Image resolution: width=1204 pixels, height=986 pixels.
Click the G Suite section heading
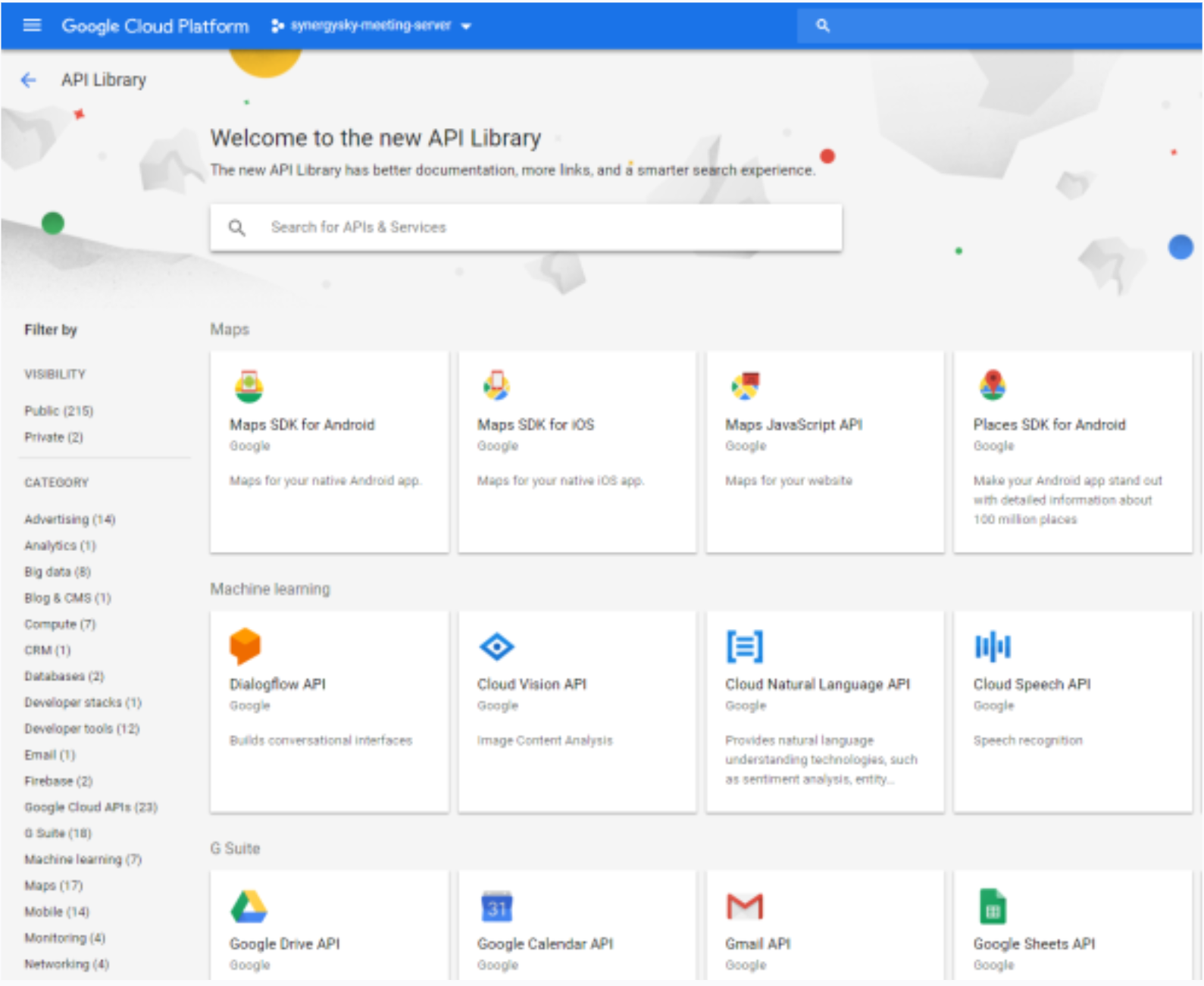tap(235, 849)
